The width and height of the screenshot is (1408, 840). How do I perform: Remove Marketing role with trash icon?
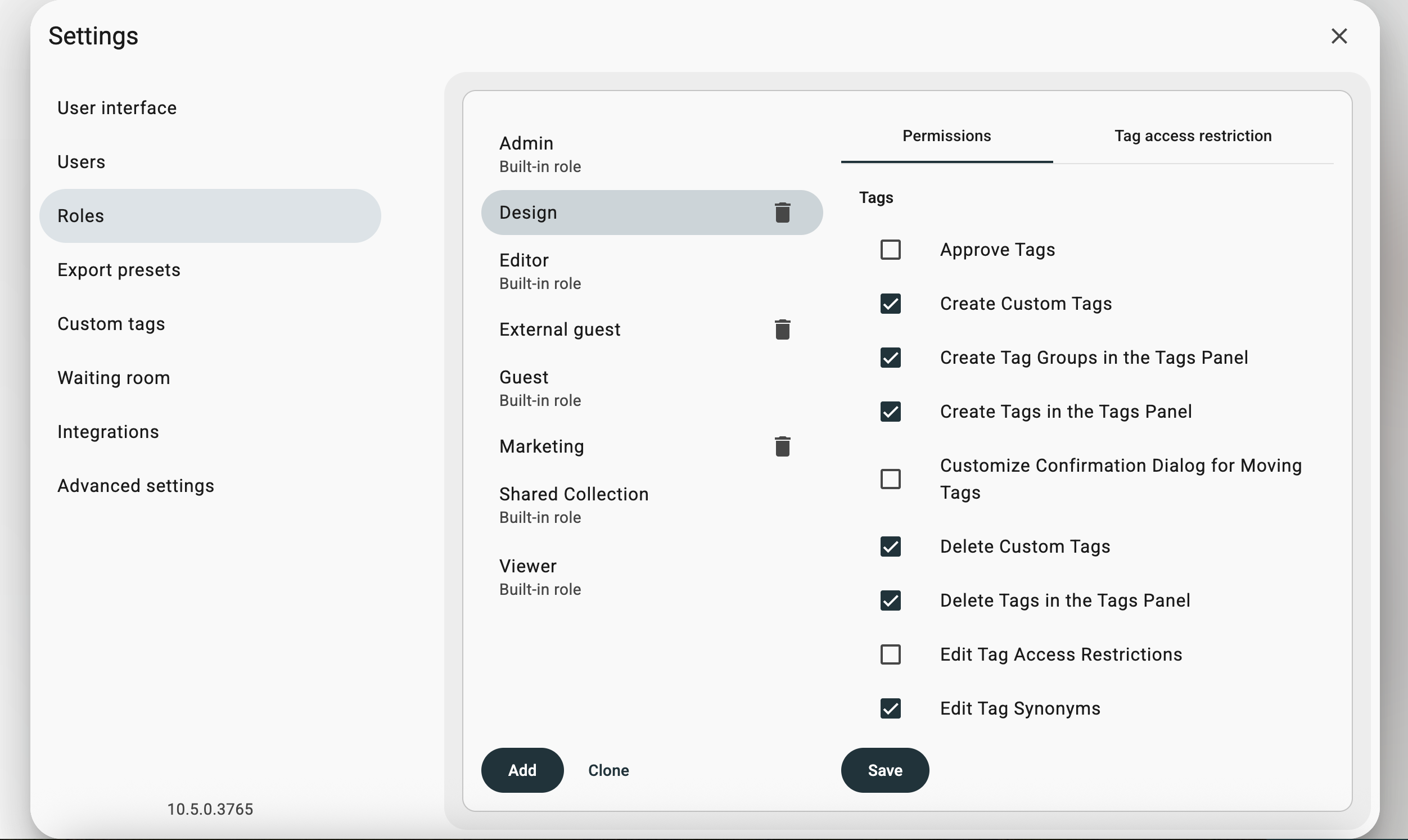[x=782, y=446]
